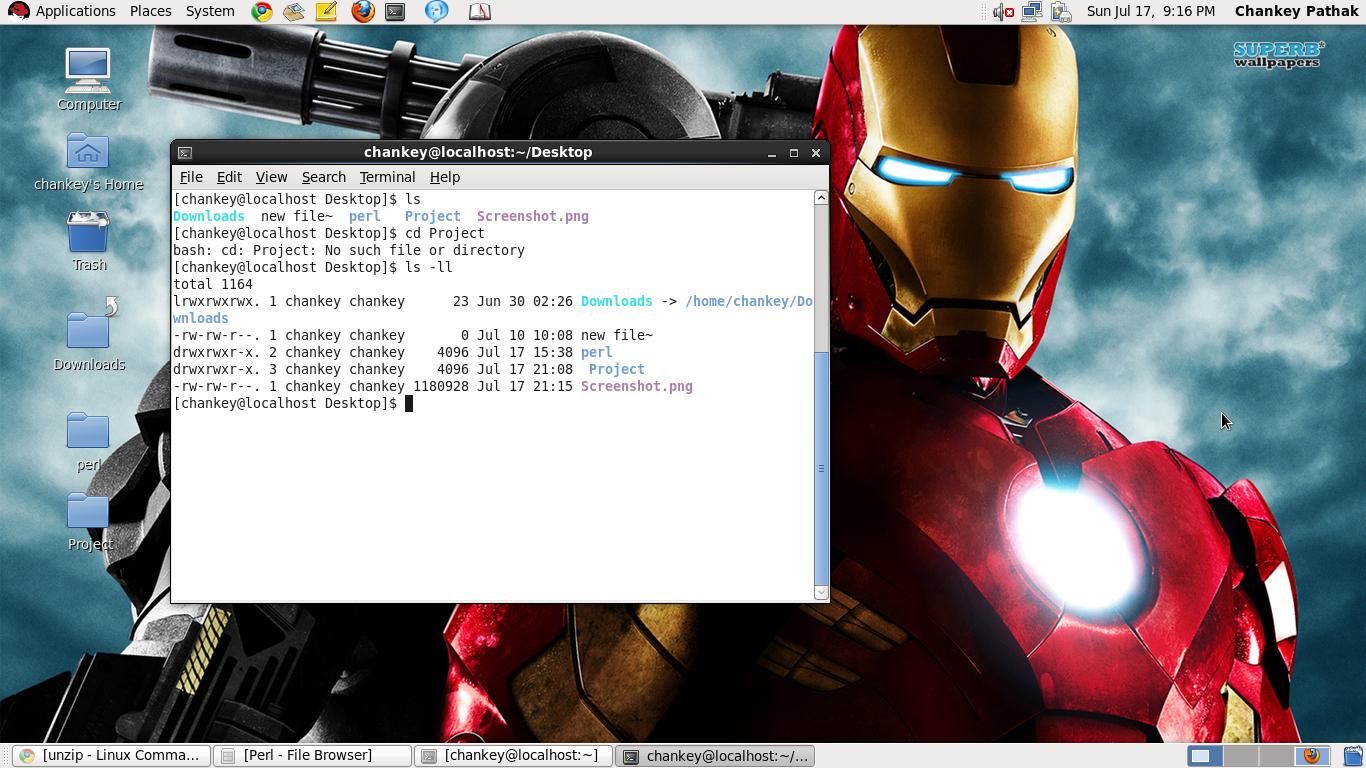Open the blue chat bubble launcher
The height and width of the screenshot is (768, 1366).
click(436, 12)
